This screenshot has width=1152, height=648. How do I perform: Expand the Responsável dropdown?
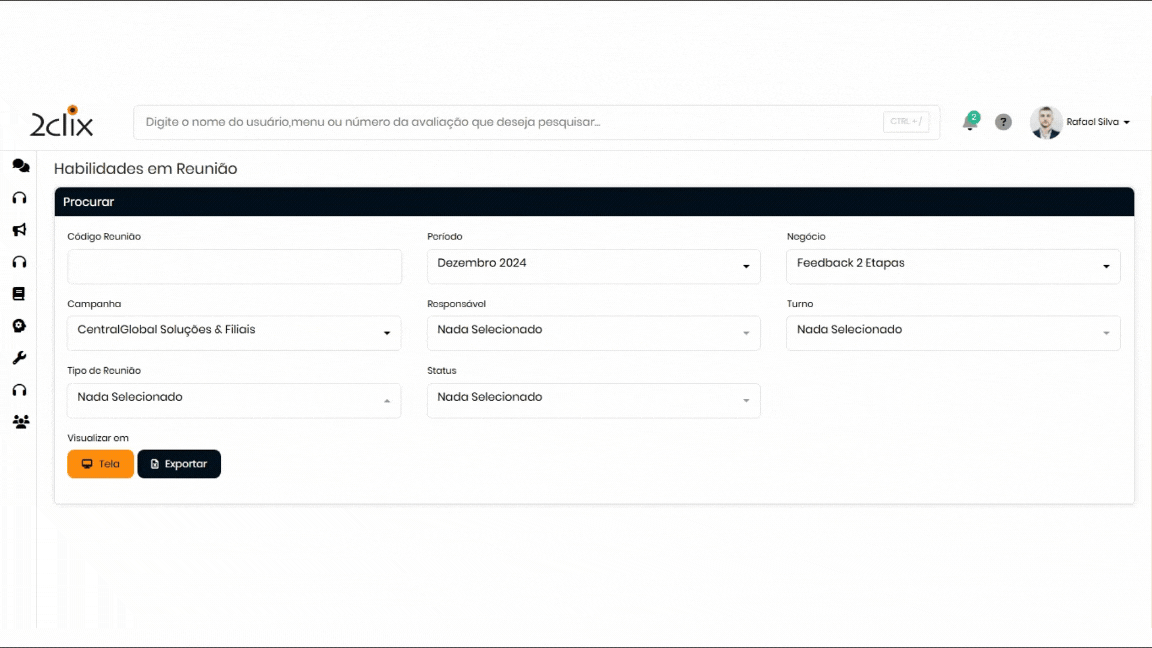tap(593, 333)
